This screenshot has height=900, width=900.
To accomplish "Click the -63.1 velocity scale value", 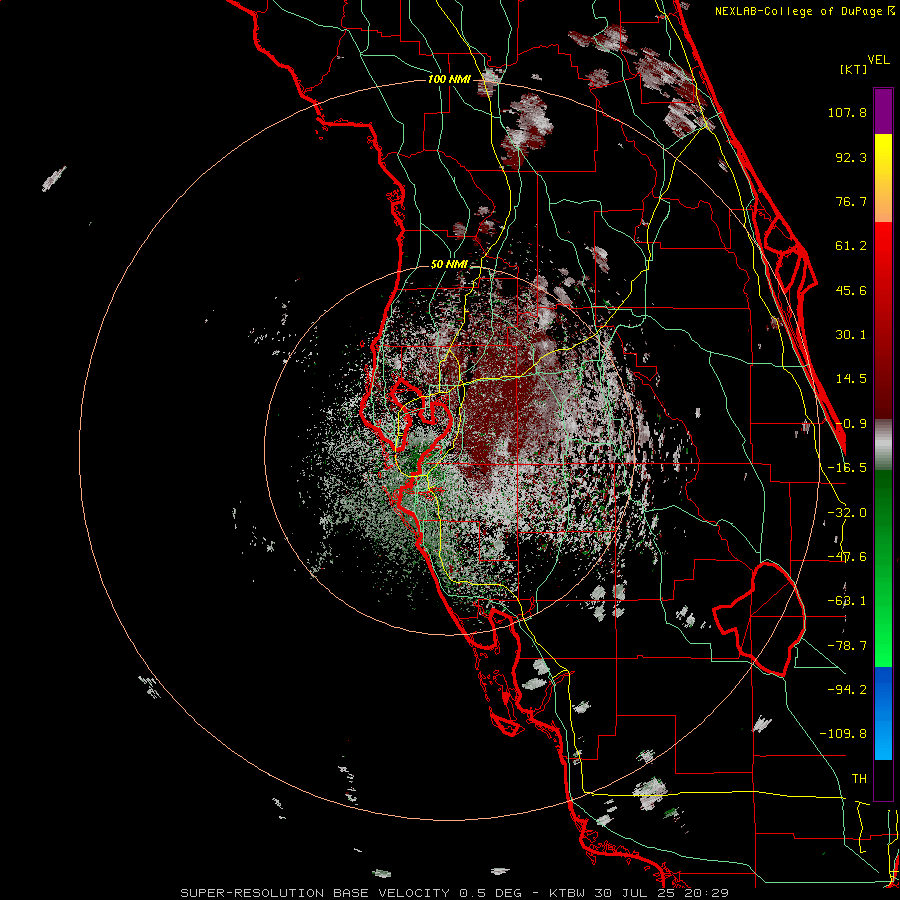I will tap(847, 601).
